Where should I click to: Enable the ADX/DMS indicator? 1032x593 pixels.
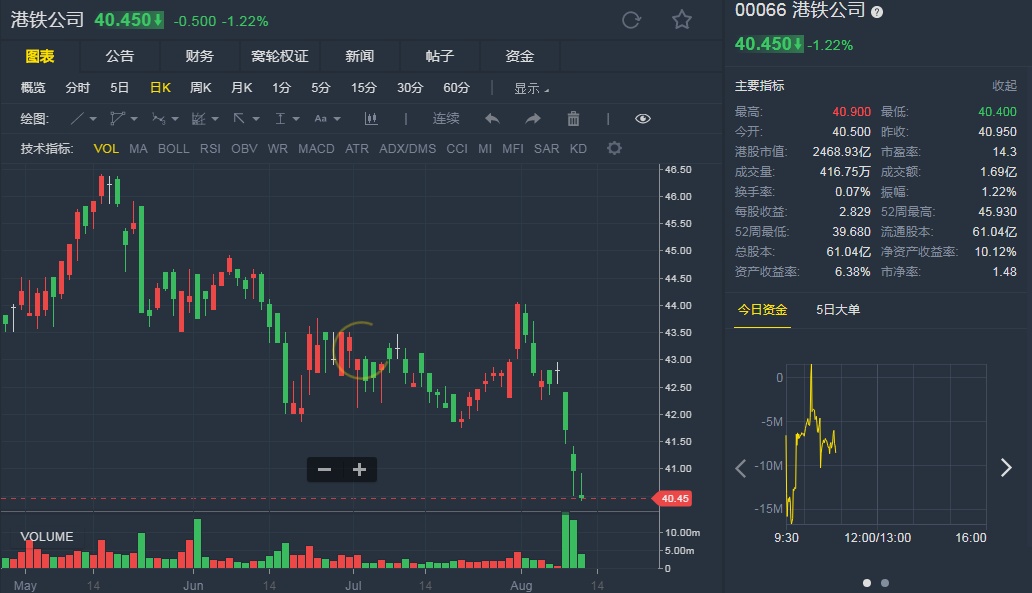click(x=407, y=149)
